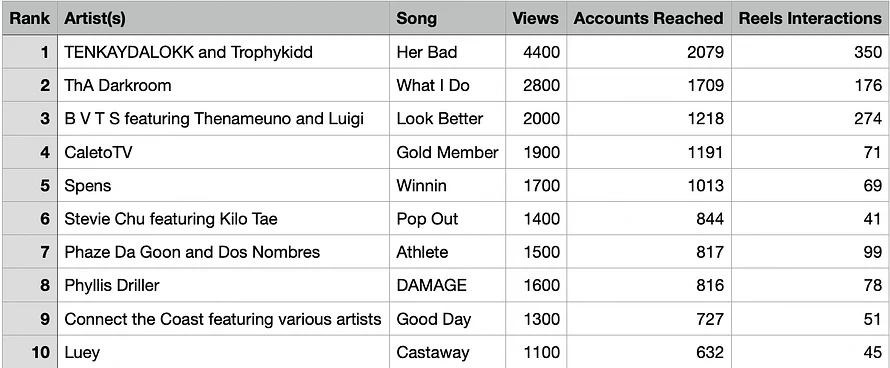890x368 pixels.
Task: Click the Stevie Chu featuring Kilo Tae cell
Action: click(224, 219)
